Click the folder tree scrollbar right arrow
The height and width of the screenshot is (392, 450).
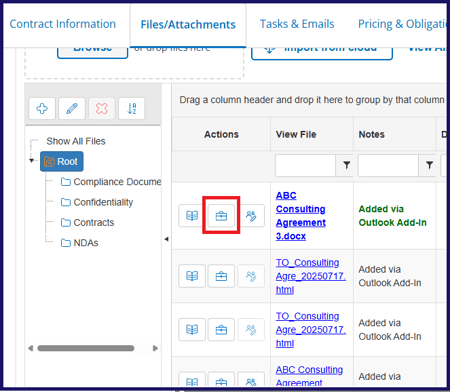(155, 348)
